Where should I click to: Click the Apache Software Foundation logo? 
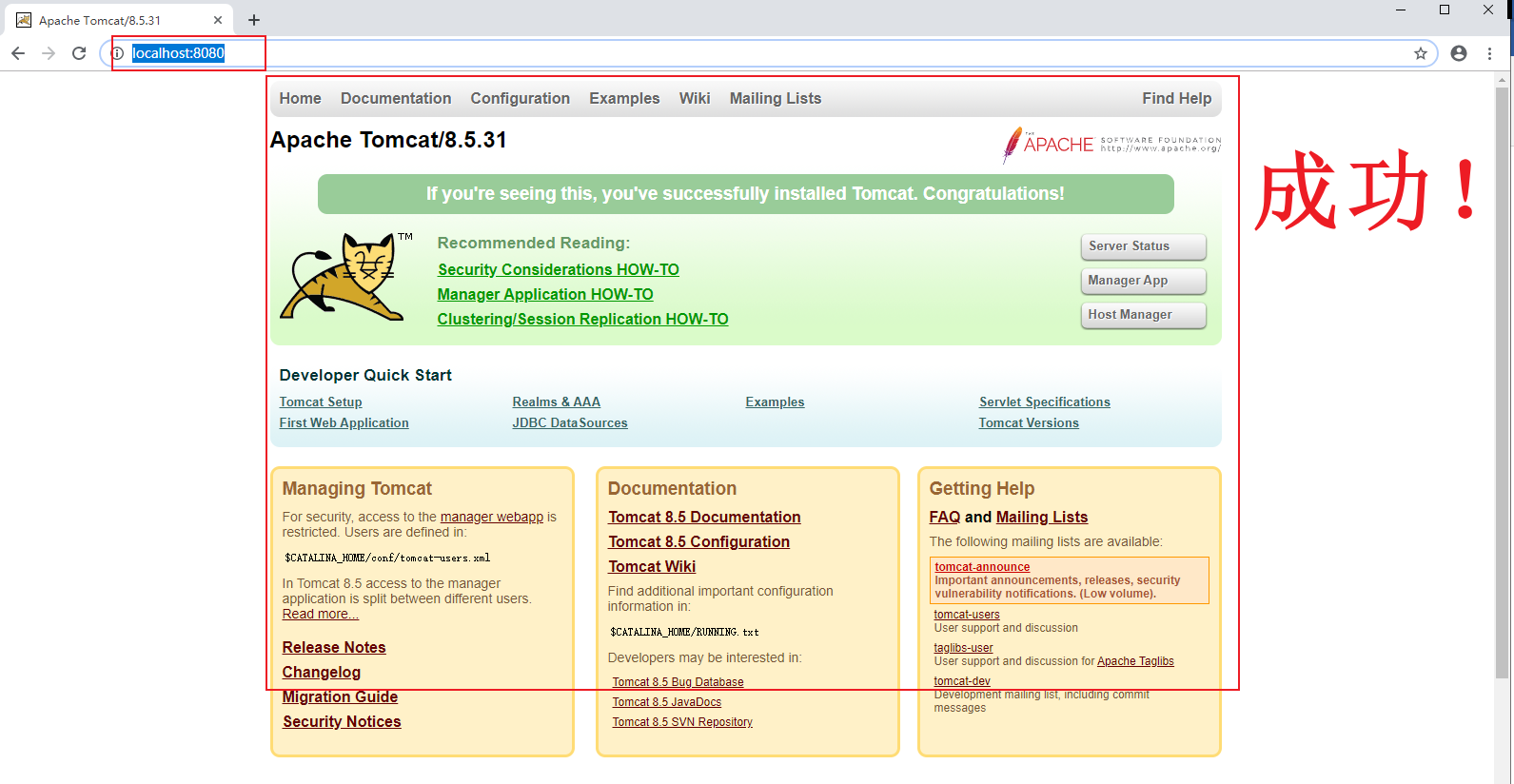click(1111, 145)
